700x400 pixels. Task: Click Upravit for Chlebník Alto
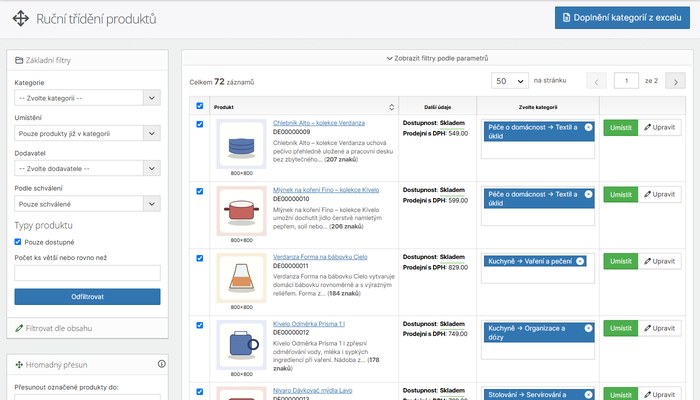(659, 127)
